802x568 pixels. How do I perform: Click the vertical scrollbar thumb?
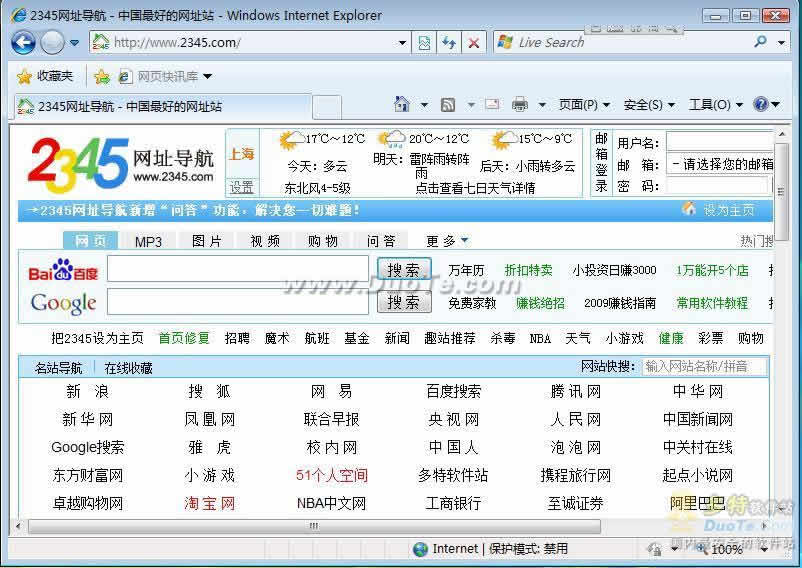pos(781,192)
